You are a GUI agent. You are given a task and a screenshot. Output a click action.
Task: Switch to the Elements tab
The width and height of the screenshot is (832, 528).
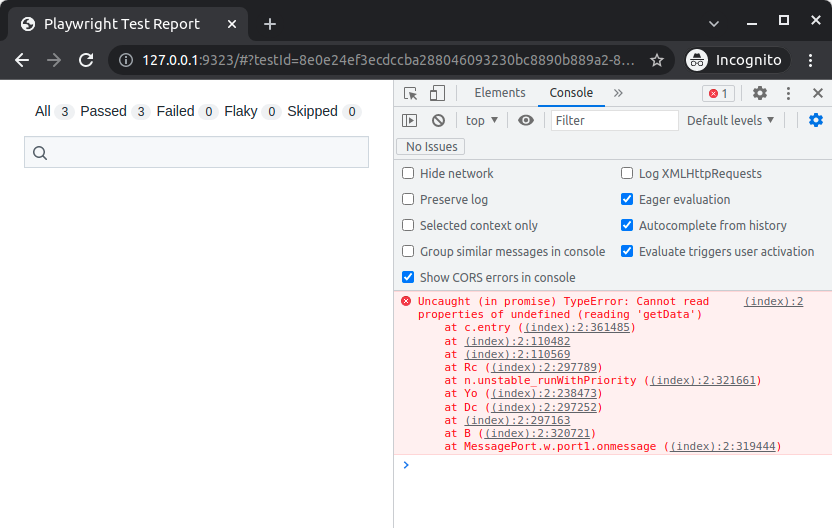coord(500,93)
